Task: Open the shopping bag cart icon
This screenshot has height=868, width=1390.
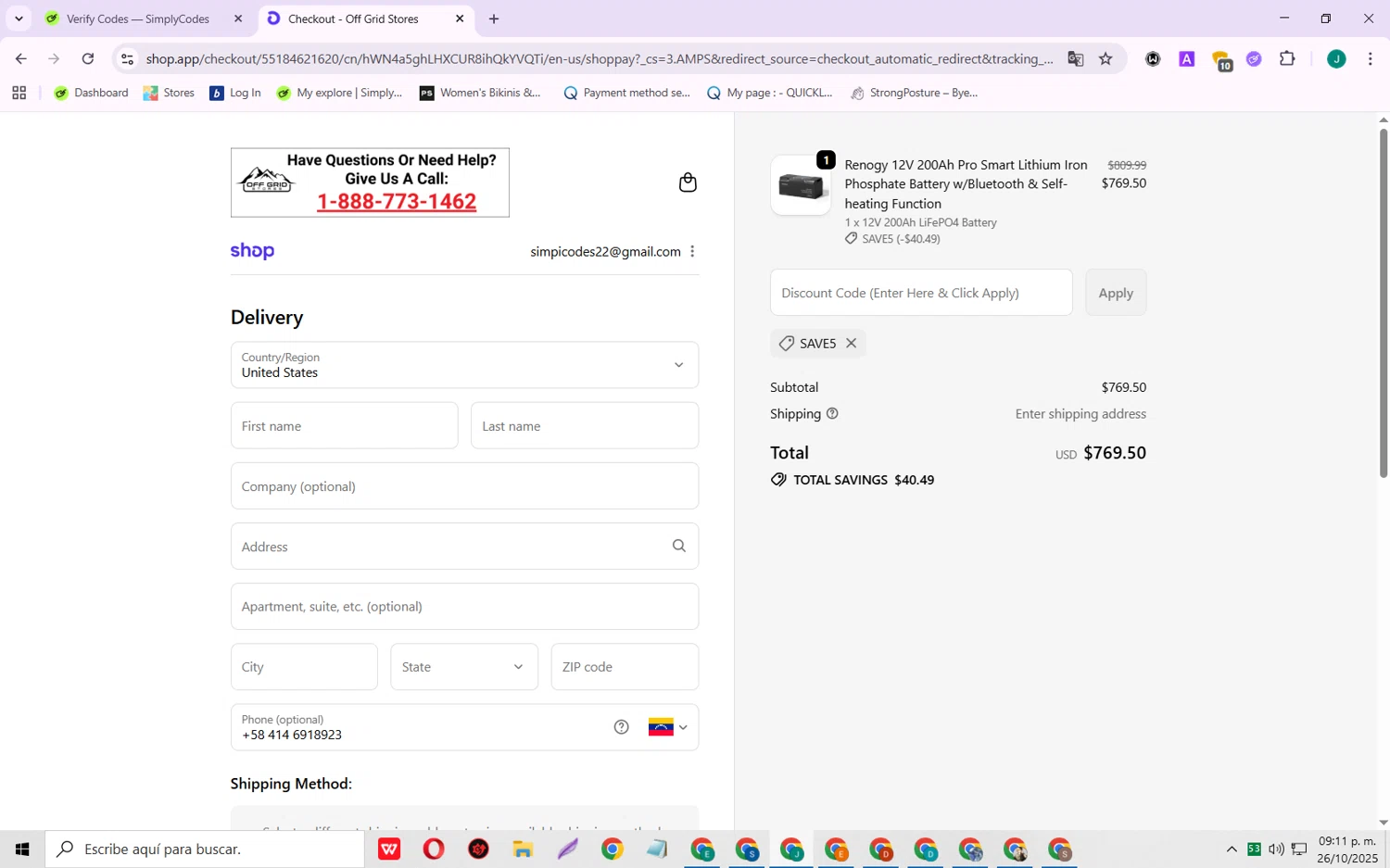Action: (688, 182)
